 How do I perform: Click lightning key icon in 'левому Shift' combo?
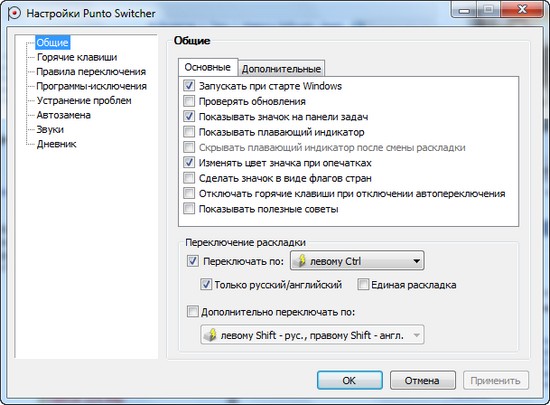coord(210,335)
